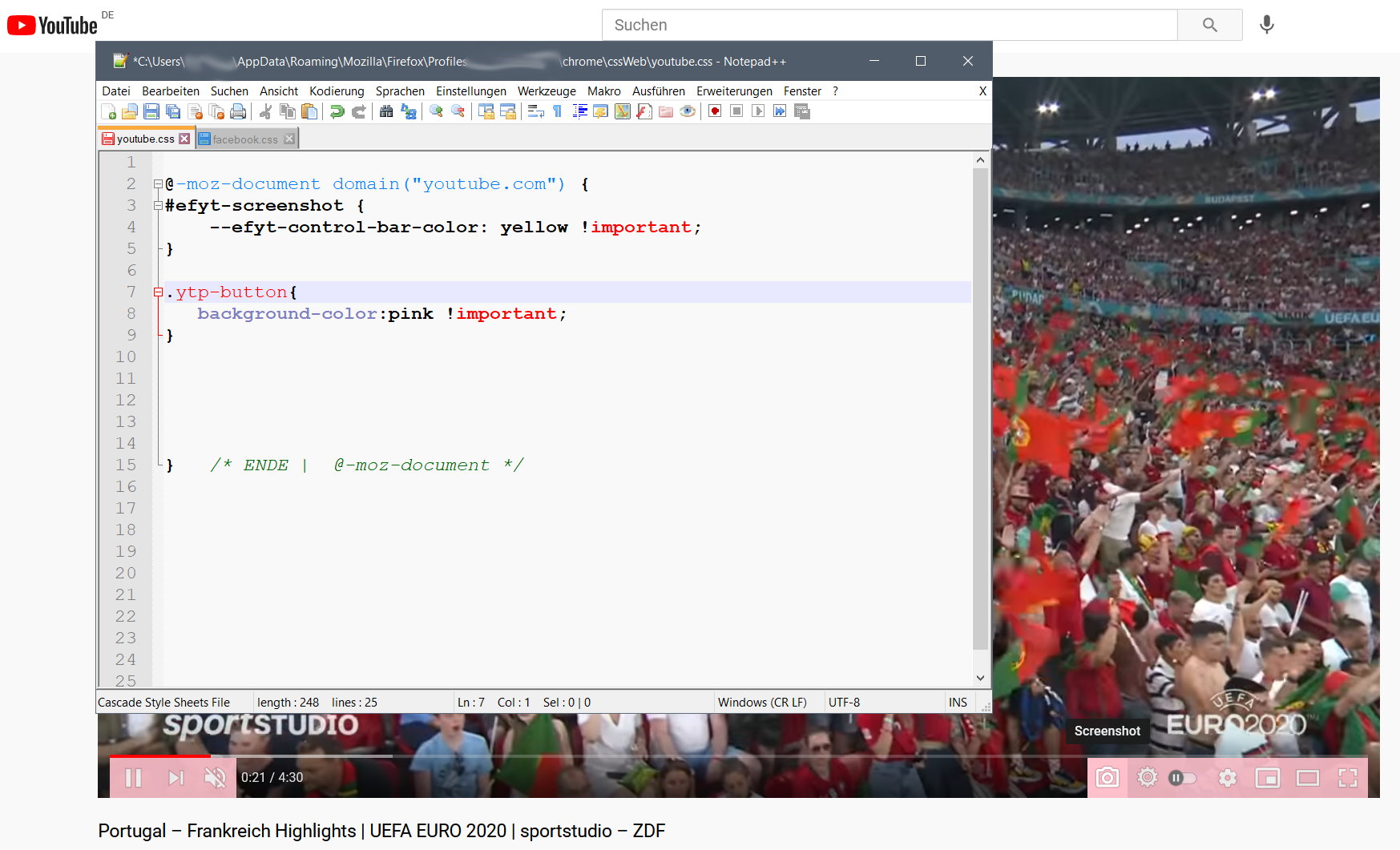Cut selection with the scissors icon

pos(266,111)
